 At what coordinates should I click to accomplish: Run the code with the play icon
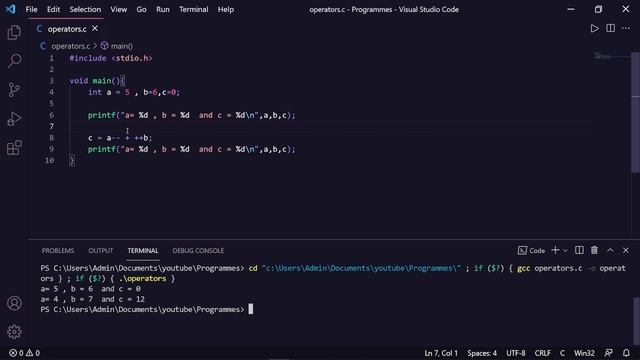coord(594,28)
